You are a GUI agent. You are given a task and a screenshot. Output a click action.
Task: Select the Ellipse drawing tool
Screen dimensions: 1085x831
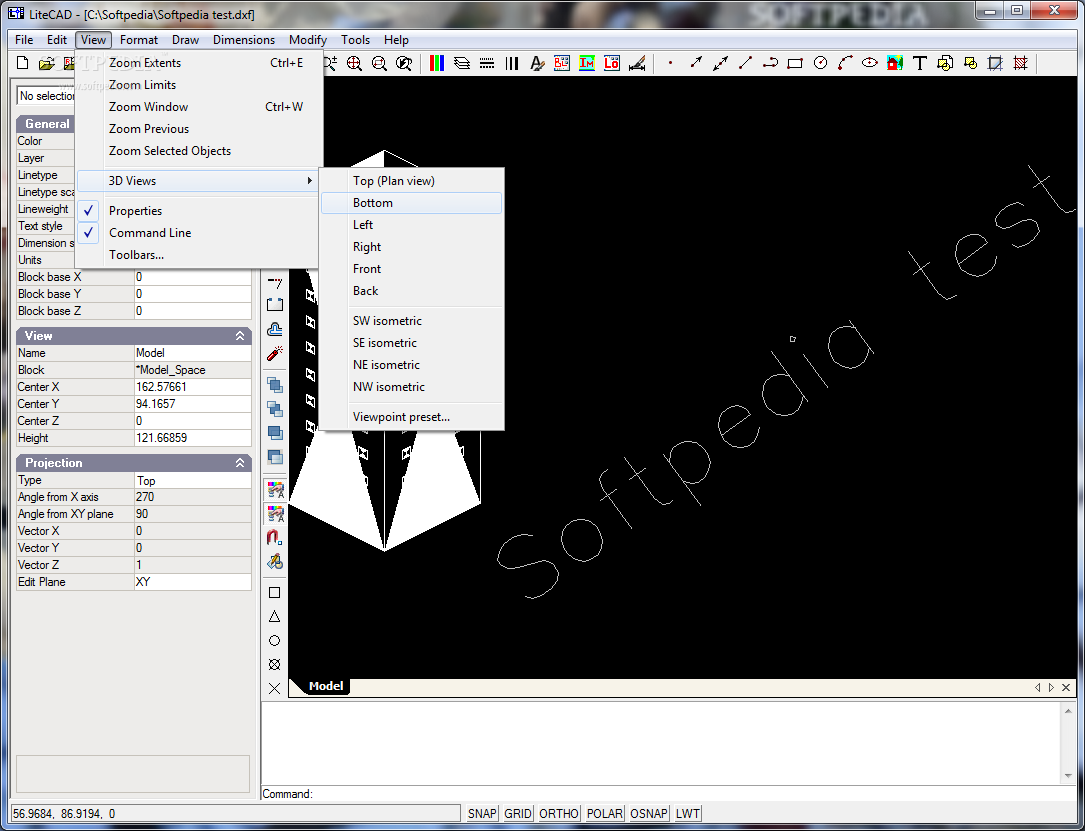click(x=870, y=64)
